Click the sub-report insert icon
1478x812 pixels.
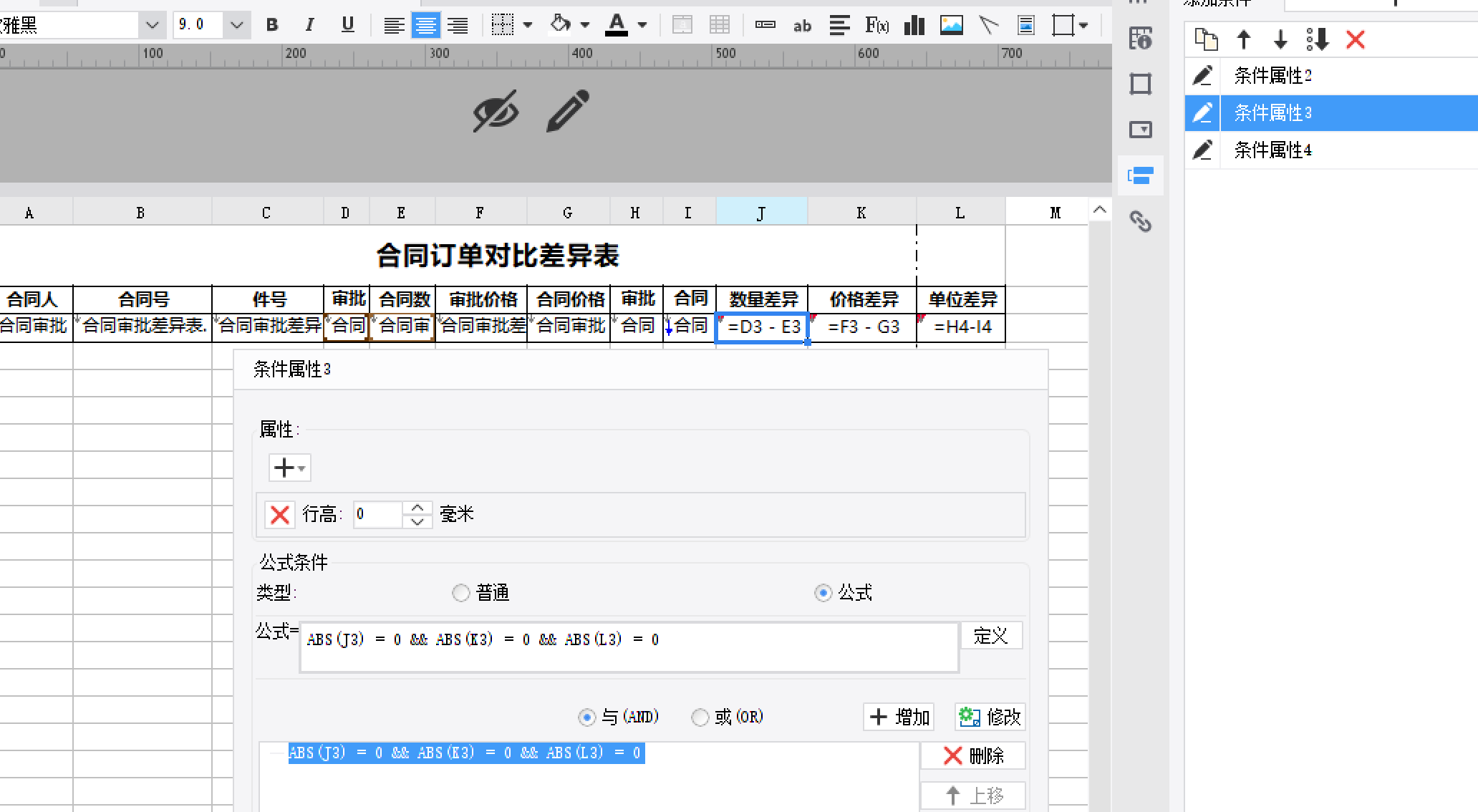[x=1026, y=26]
